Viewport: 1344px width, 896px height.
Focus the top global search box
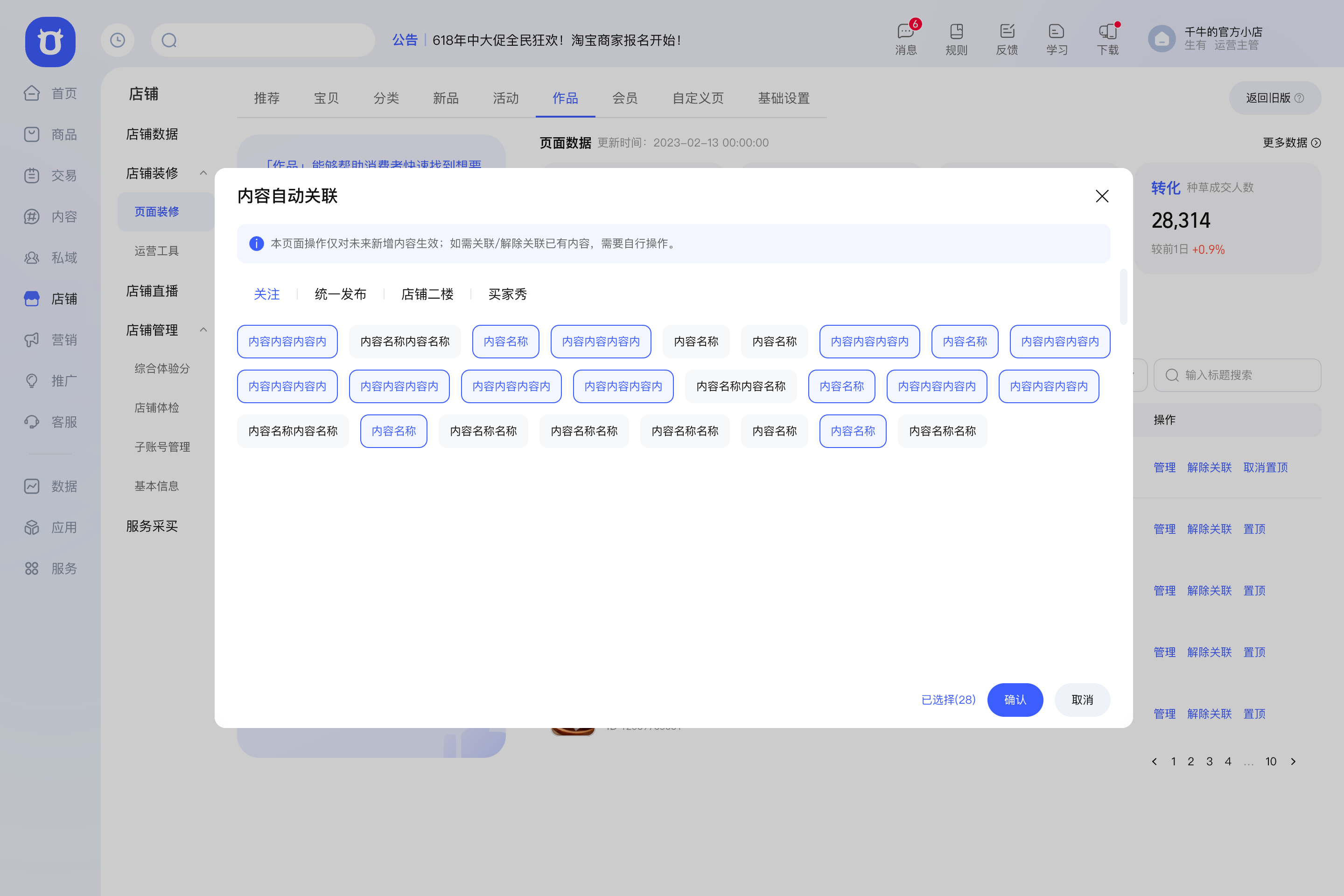pos(263,40)
